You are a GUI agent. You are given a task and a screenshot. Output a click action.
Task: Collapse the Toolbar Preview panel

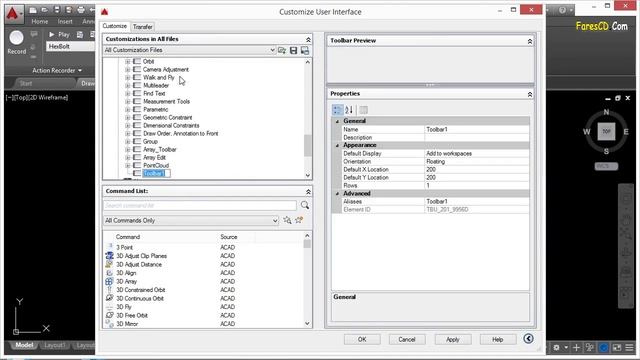click(530, 41)
